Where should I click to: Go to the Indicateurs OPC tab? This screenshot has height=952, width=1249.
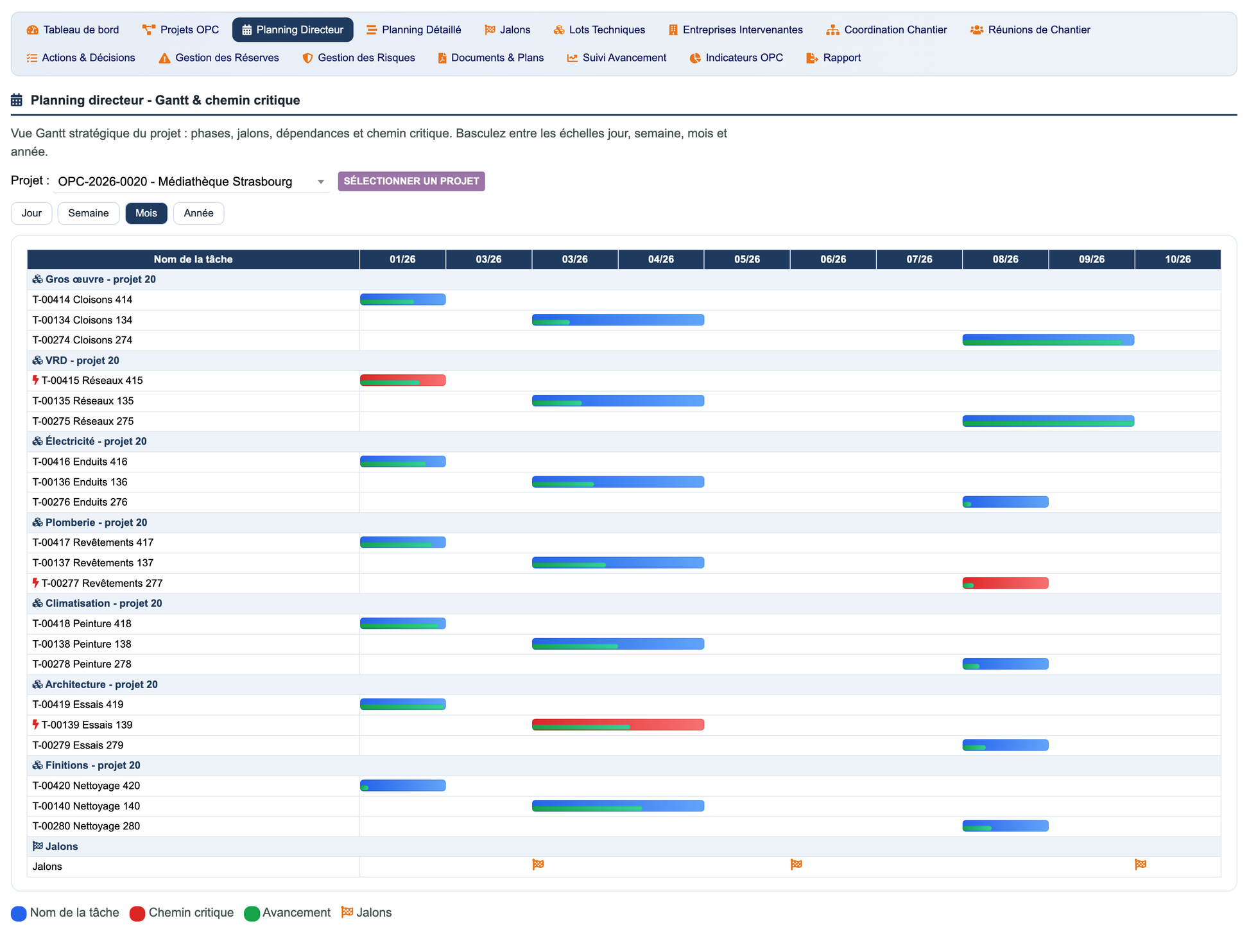[x=737, y=58]
